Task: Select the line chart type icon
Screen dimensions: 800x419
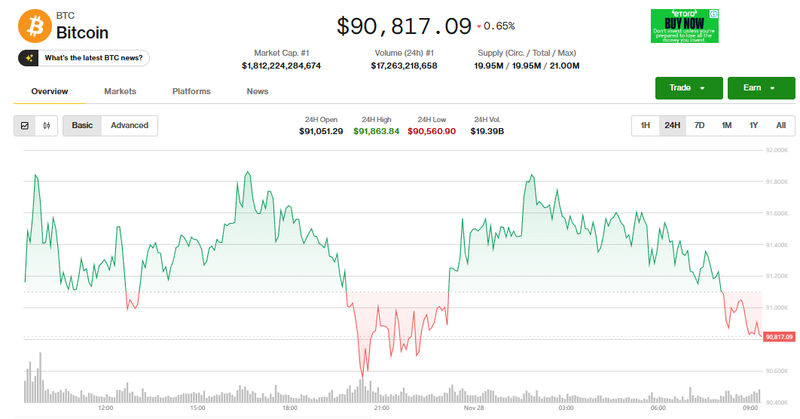Action: click(x=25, y=126)
